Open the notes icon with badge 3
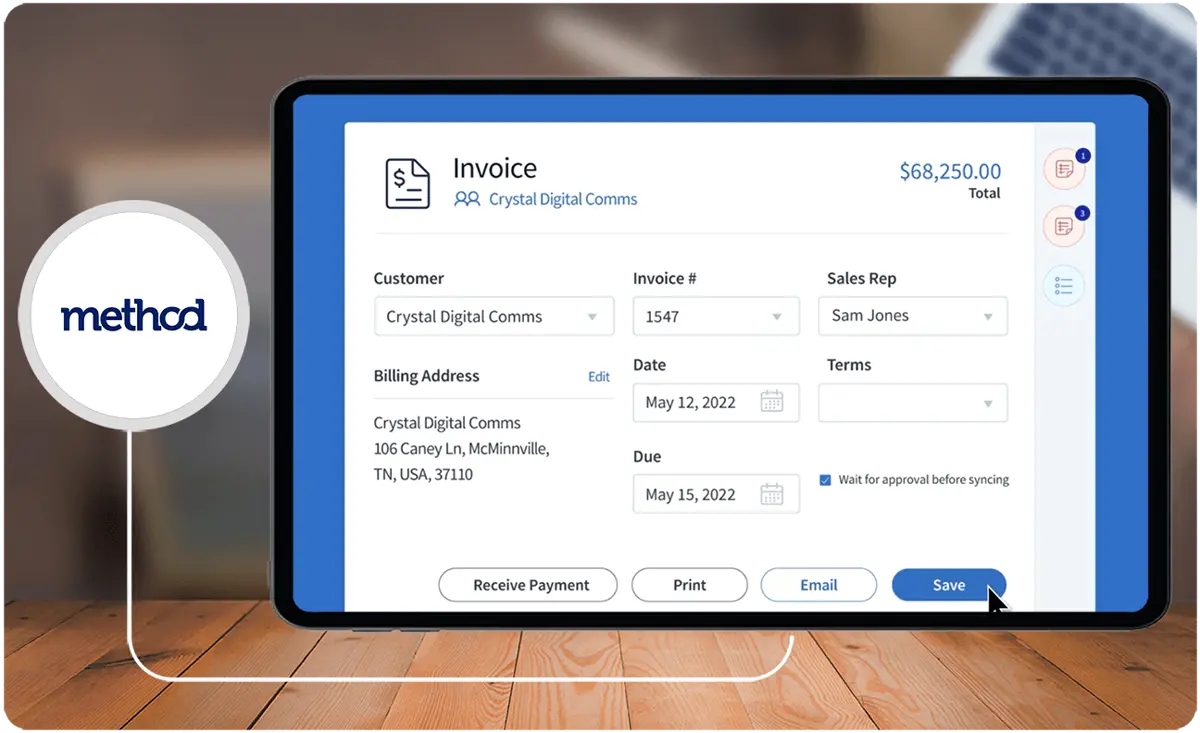The image size is (1200, 733). pyautogui.click(x=1064, y=227)
